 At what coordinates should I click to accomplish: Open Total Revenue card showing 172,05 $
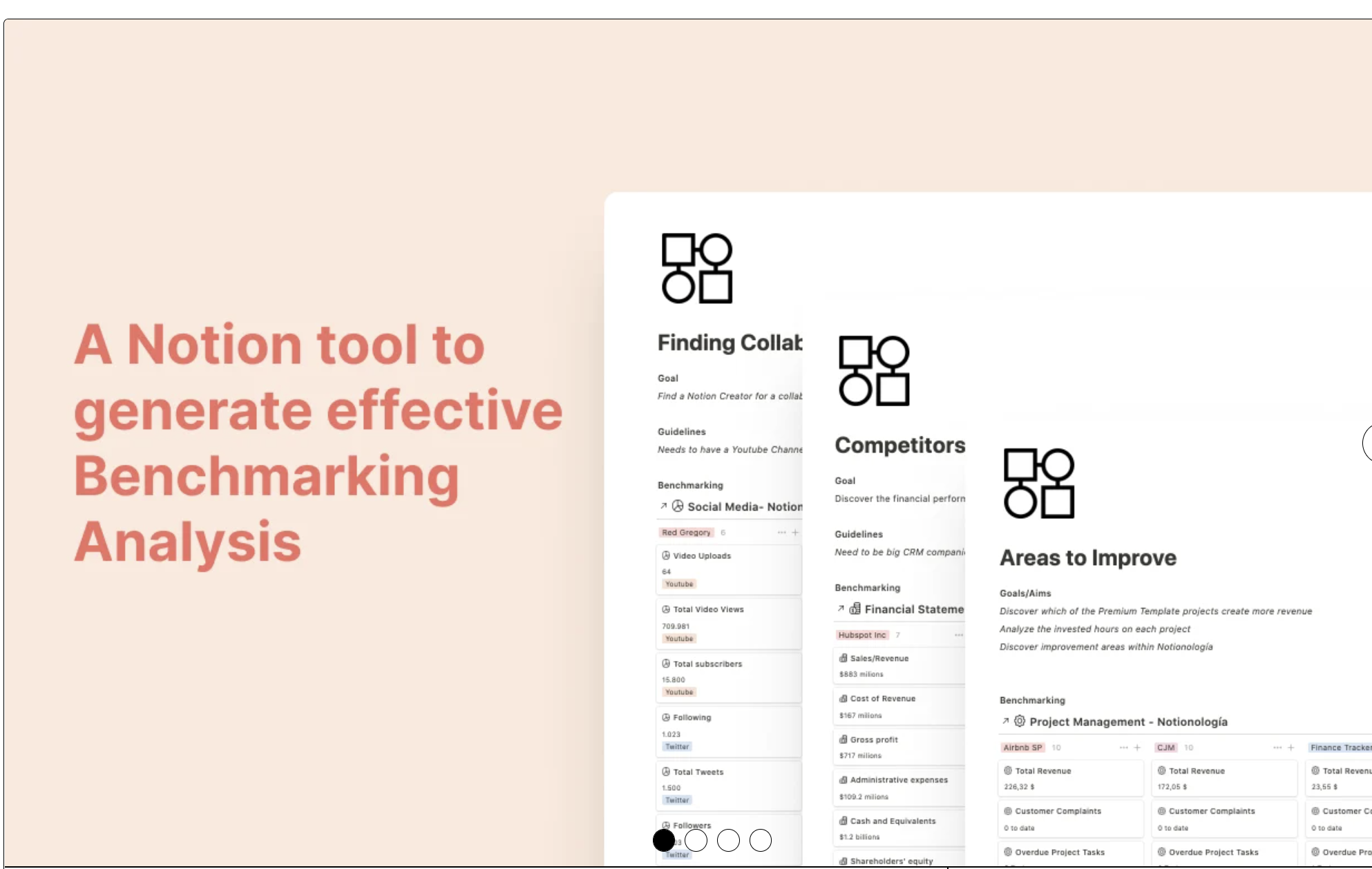(1224, 778)
